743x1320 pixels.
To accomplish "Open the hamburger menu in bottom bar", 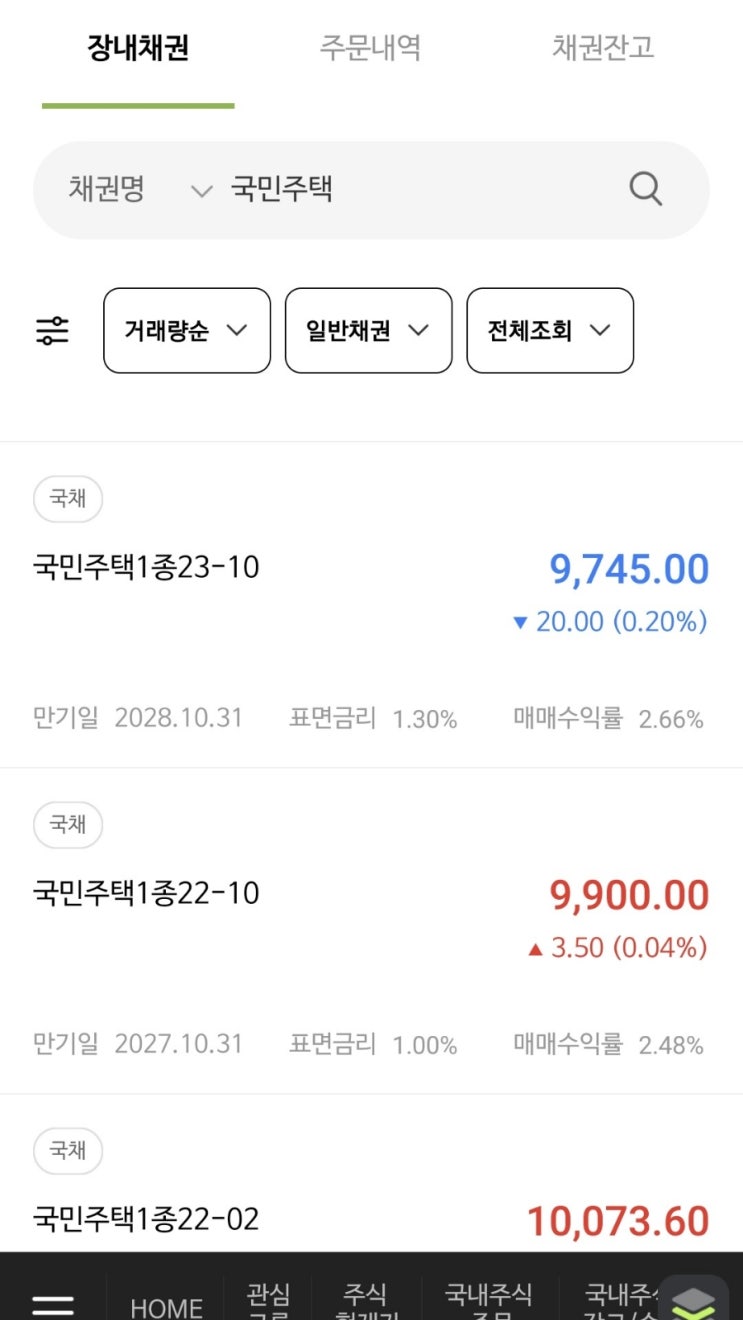I will pos(53,1304).
